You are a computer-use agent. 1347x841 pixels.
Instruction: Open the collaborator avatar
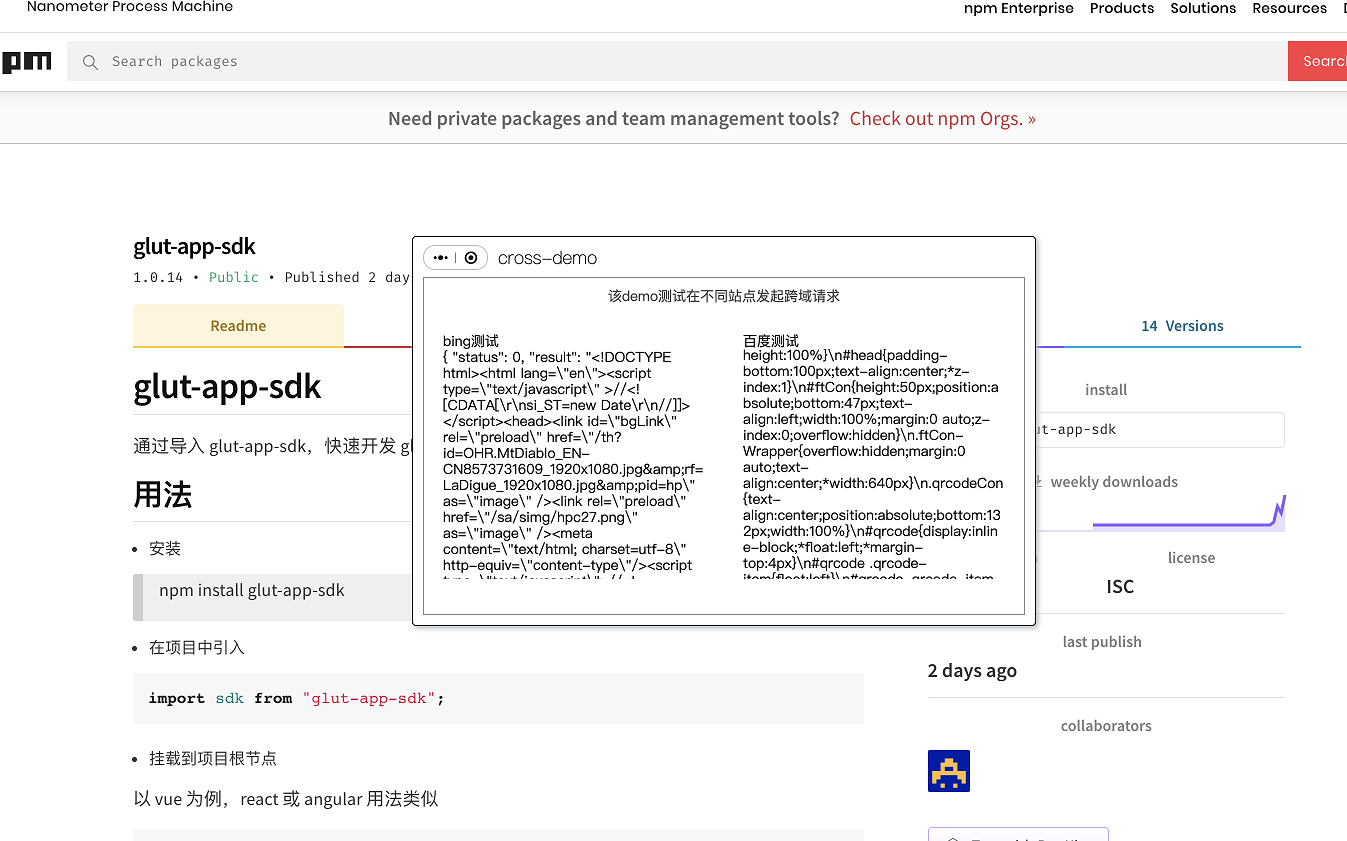tap(949, 771)
